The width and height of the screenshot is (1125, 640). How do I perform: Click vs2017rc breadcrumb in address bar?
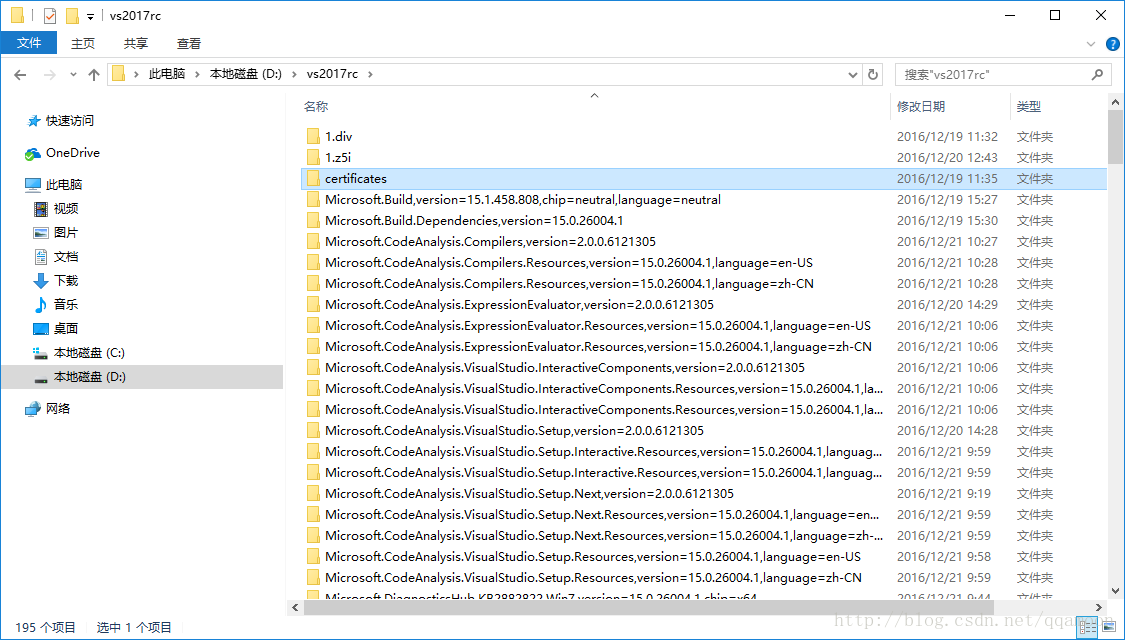[x=332, y=74]
